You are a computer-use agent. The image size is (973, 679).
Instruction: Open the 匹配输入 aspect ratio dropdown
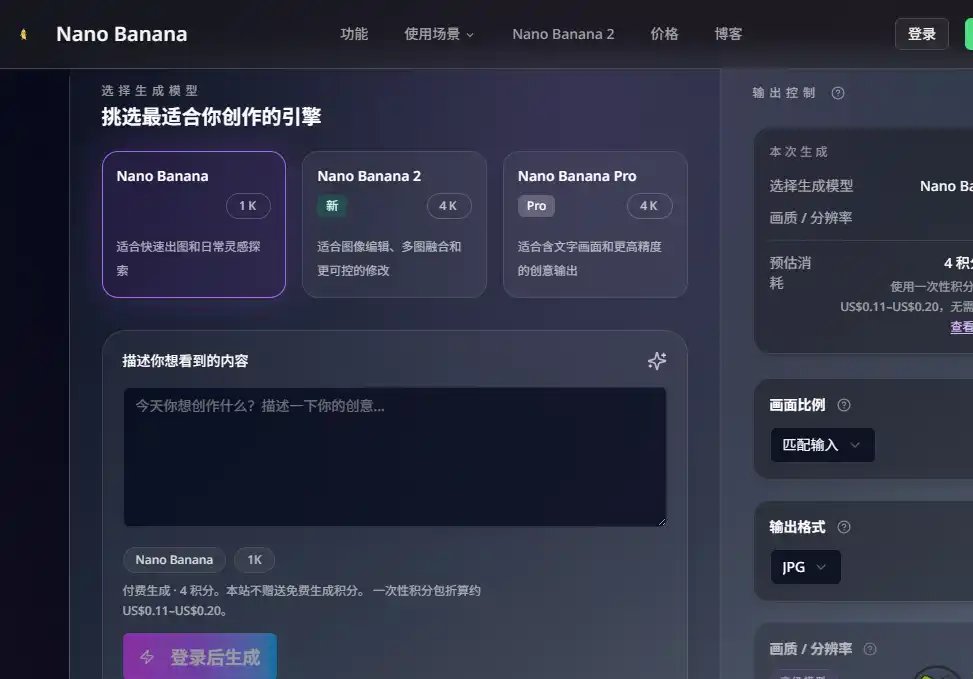[x=822, y=445]
